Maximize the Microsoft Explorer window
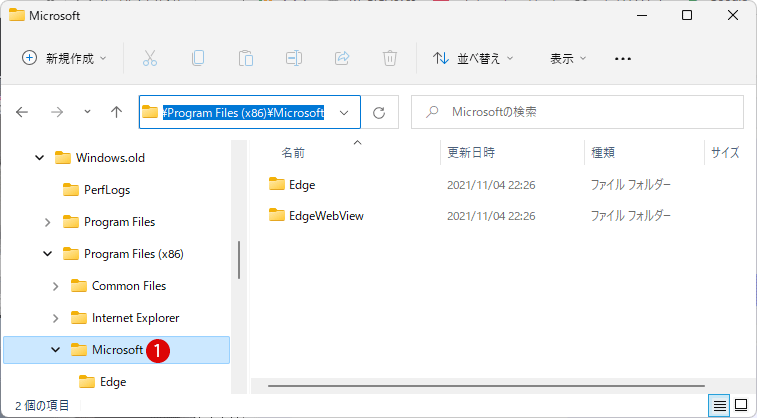 [x=687, y=15]
